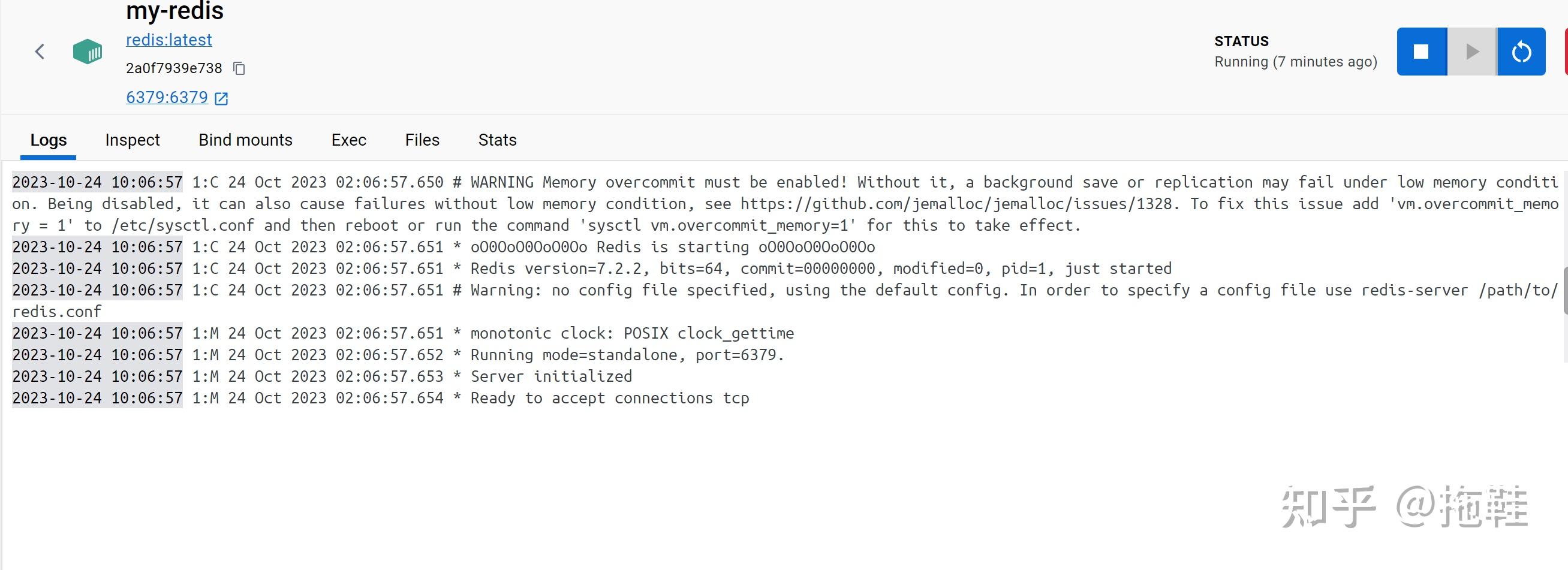Screen dimensions: 1568x570
Task: Stop the my-redis container
Action: [1421, 52]
